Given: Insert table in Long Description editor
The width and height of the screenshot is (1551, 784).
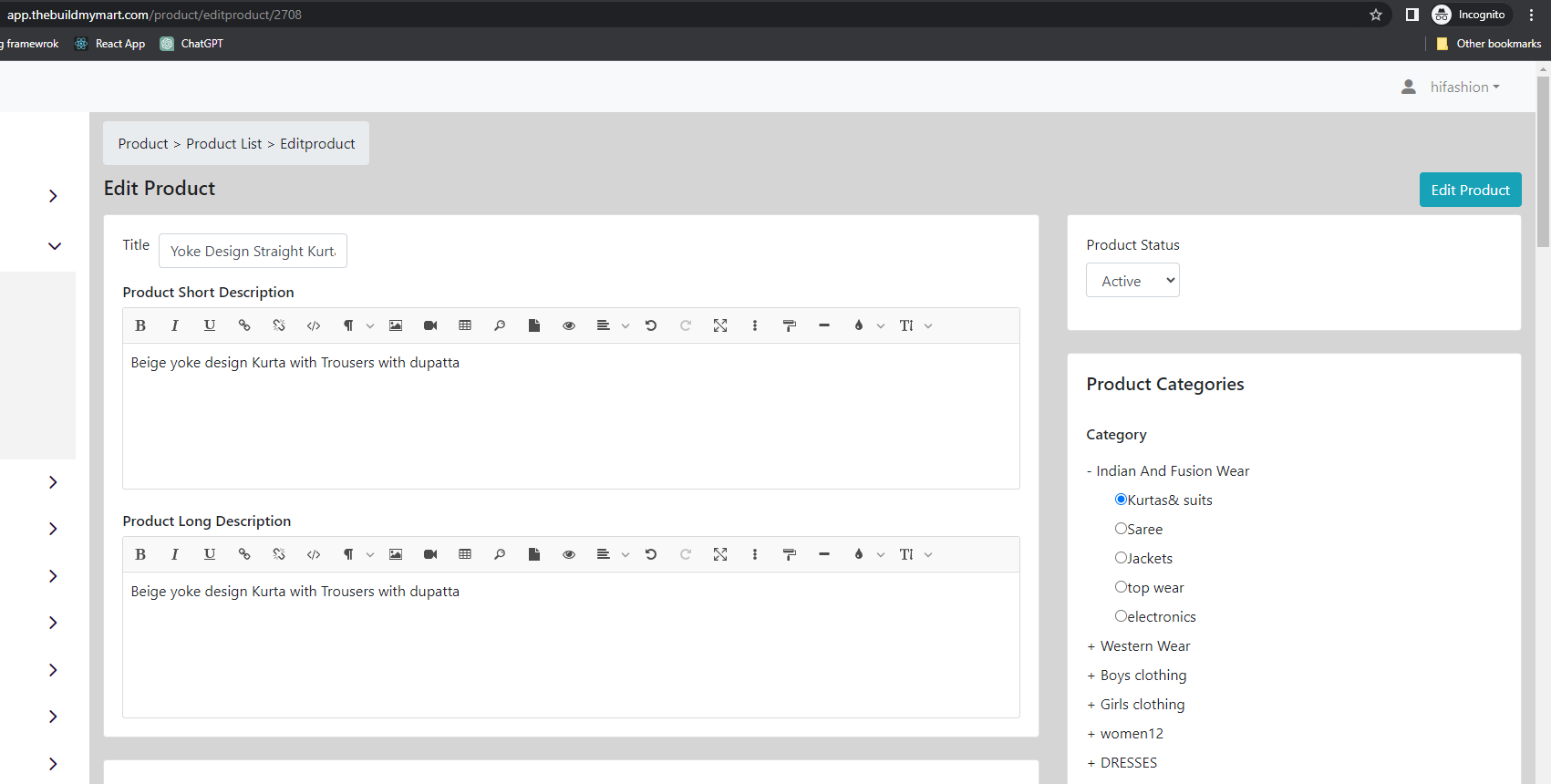Looking at the screenshot, I should pos(465,554).
